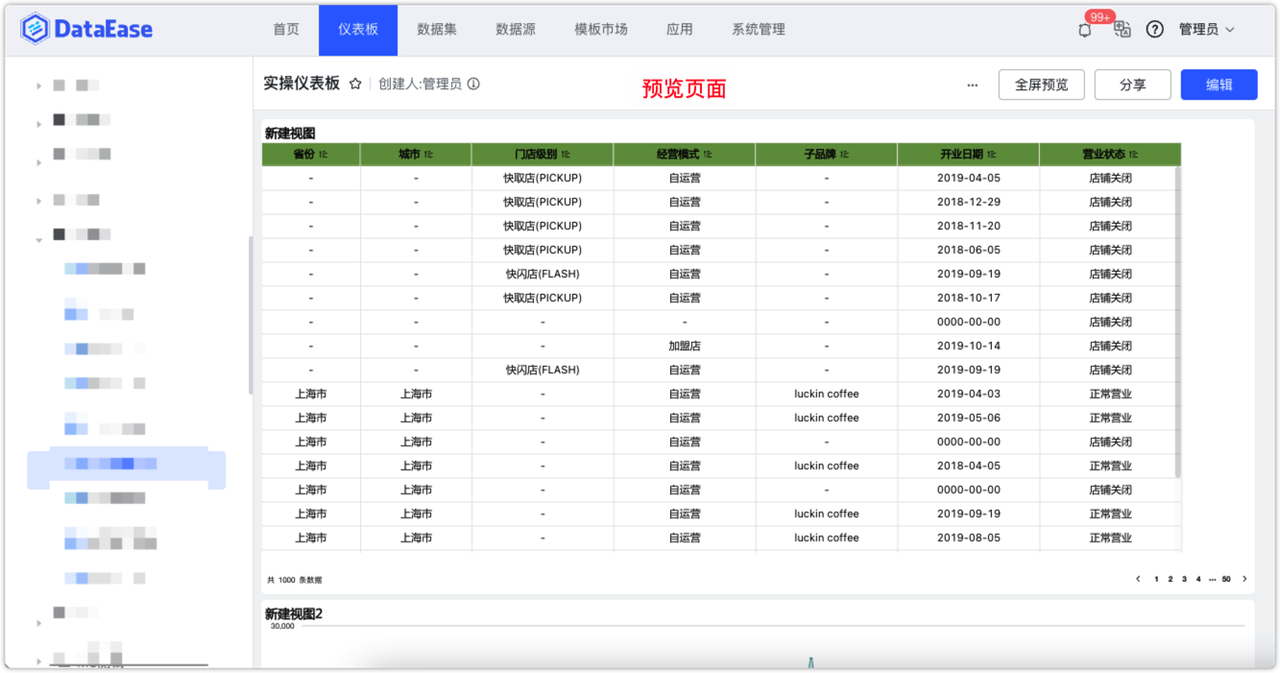
Task: Click the 加盟店 cell
Action: pyautogui.click(x=684, y=346)
